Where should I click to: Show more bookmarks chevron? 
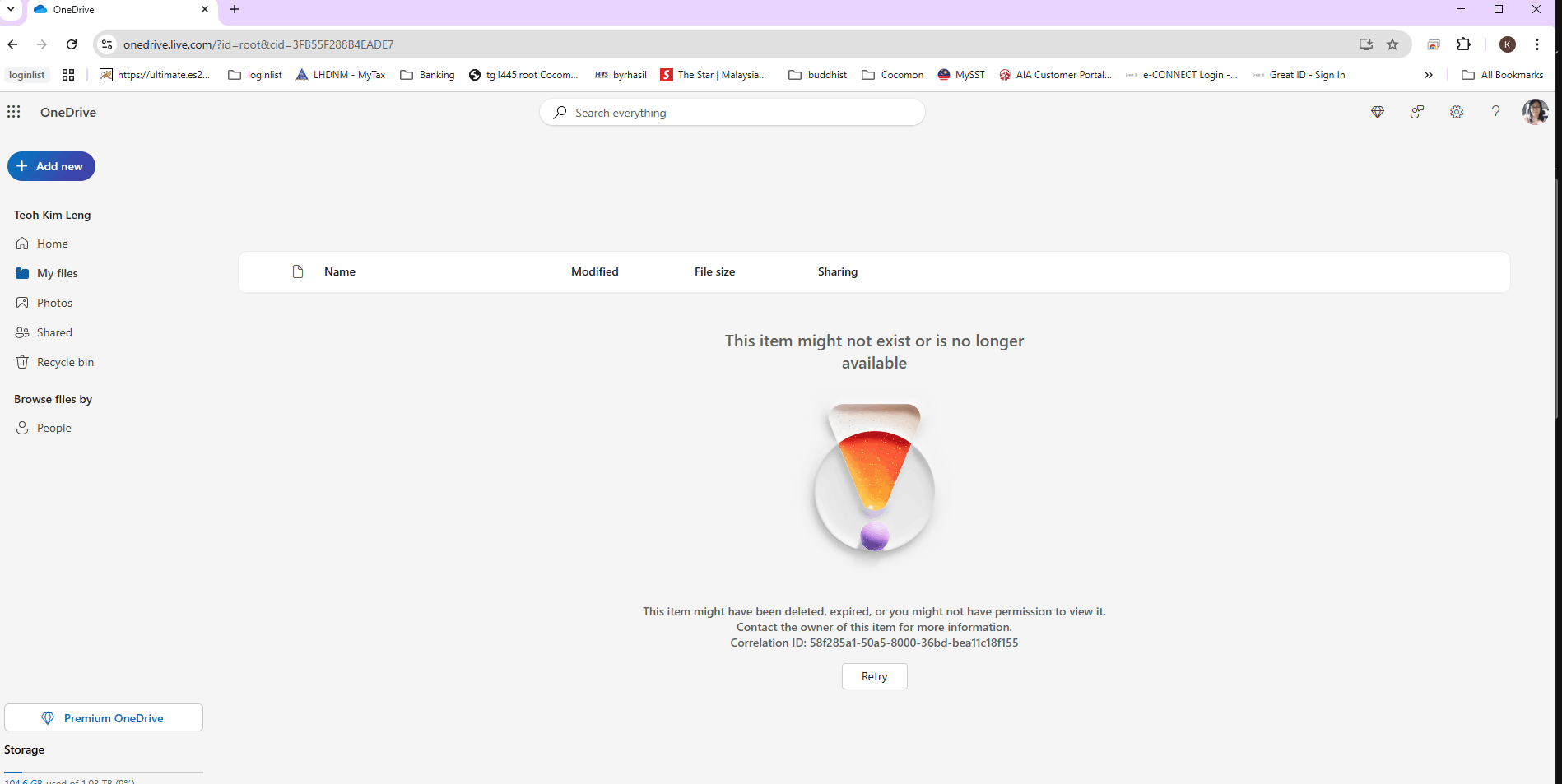coord(1429,75)
